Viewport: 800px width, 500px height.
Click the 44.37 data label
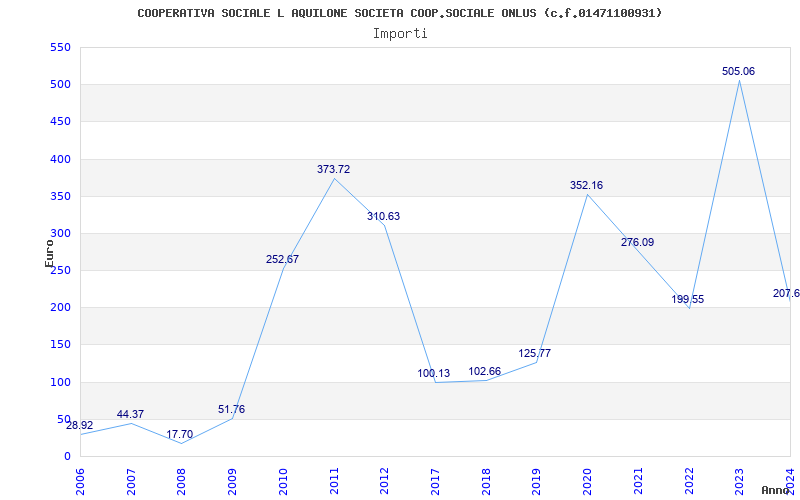coord(130,414)
